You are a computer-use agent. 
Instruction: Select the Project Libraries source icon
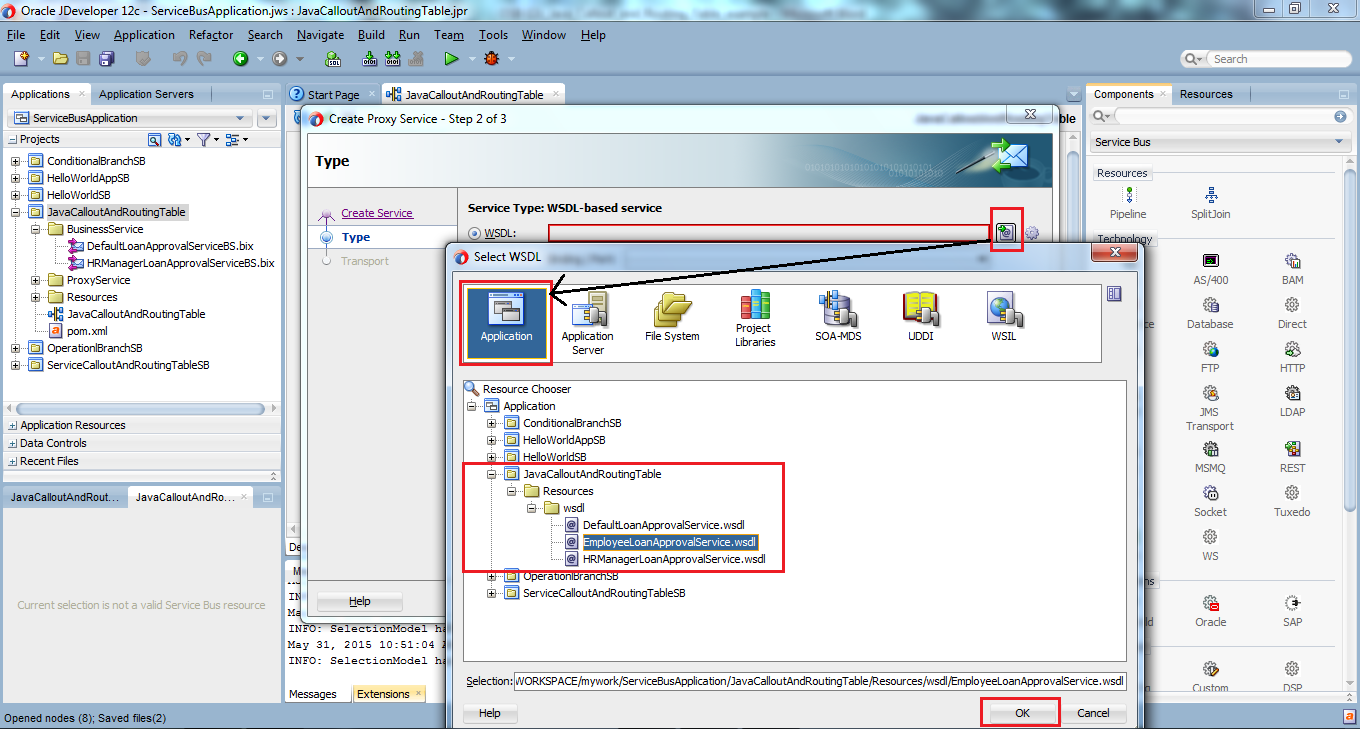coord(755,320)
